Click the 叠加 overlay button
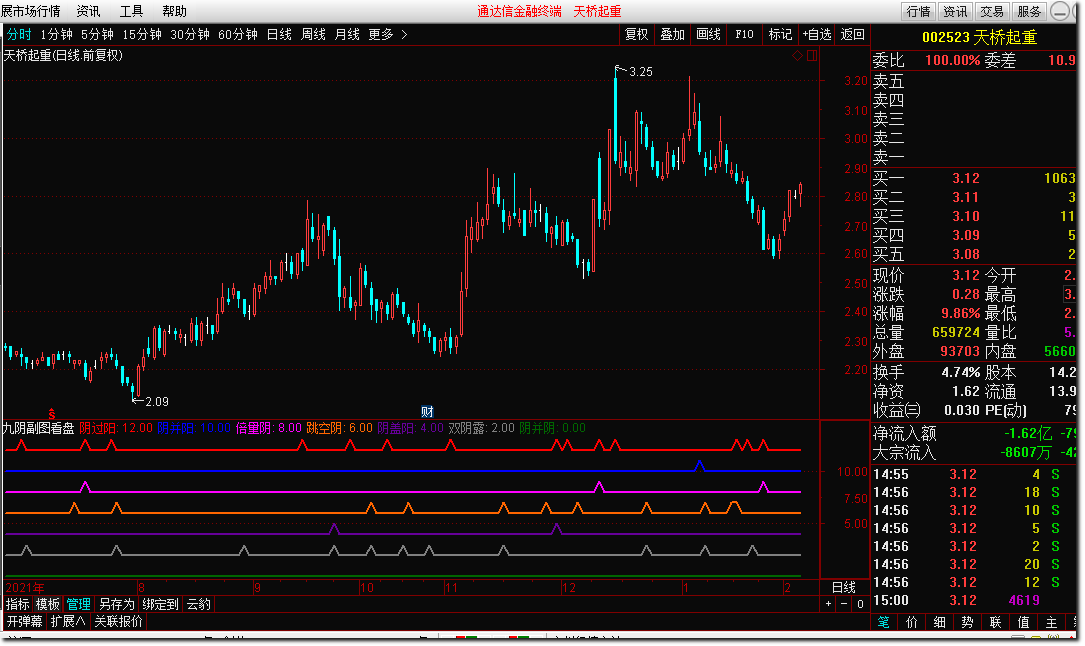This screenshot has width=1085, height=646. coord(672,34)
